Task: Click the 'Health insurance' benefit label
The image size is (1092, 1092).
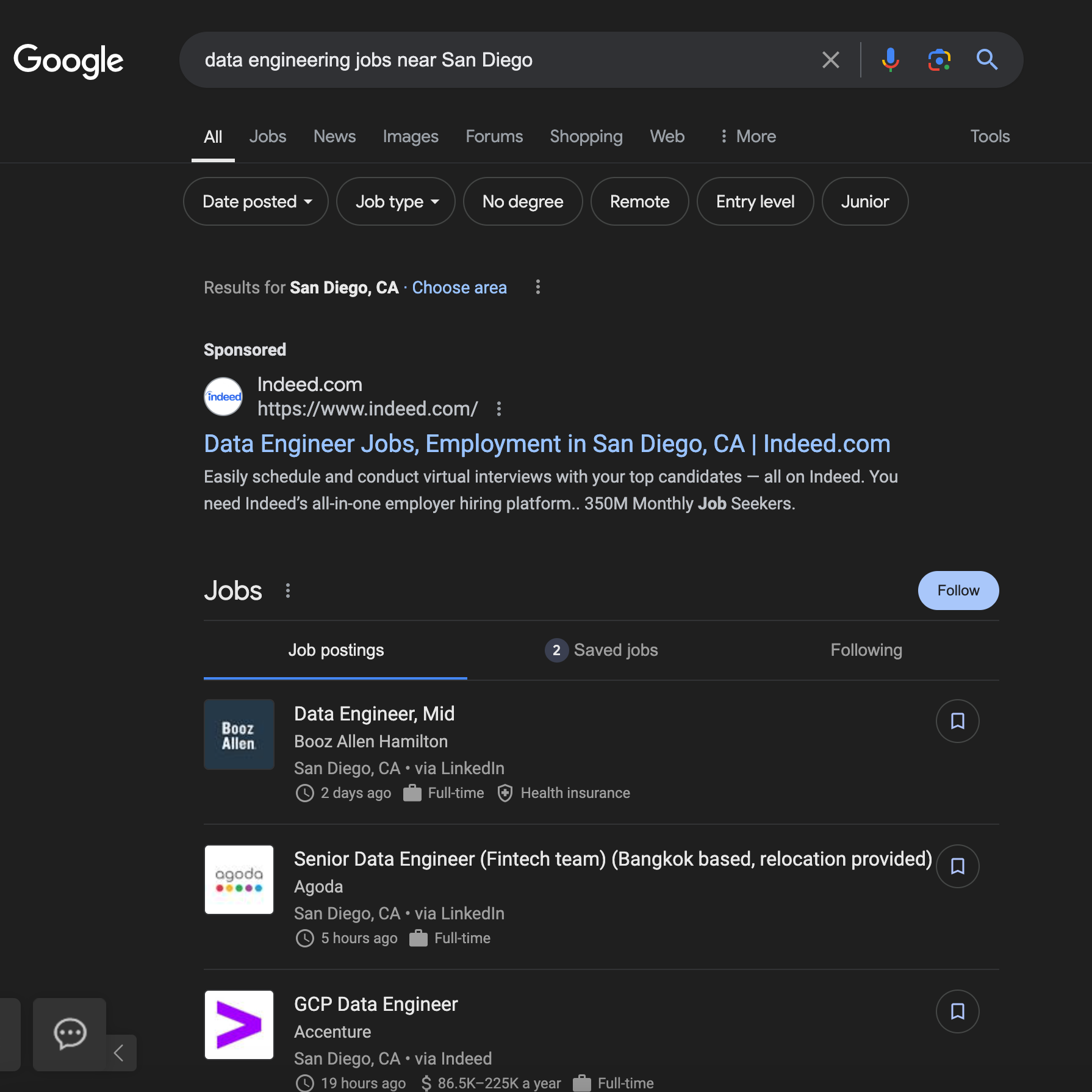Action: [575, 793]
